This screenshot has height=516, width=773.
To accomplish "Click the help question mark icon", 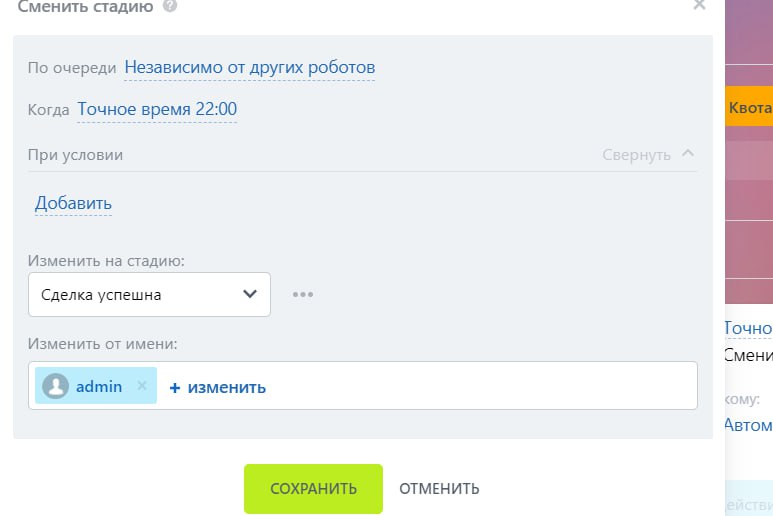I will point(170,5).
